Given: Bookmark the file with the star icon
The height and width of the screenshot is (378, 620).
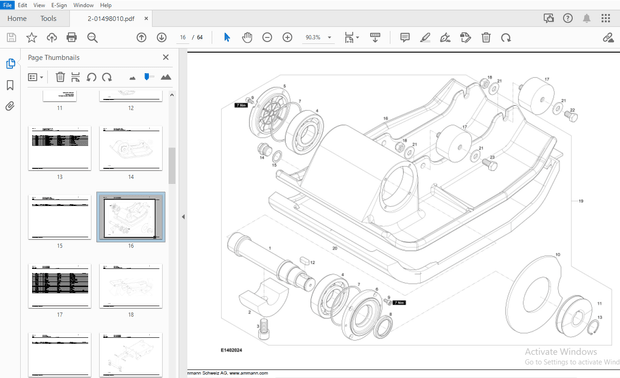Looking at the screenshot, I should [x=32, y=38].
